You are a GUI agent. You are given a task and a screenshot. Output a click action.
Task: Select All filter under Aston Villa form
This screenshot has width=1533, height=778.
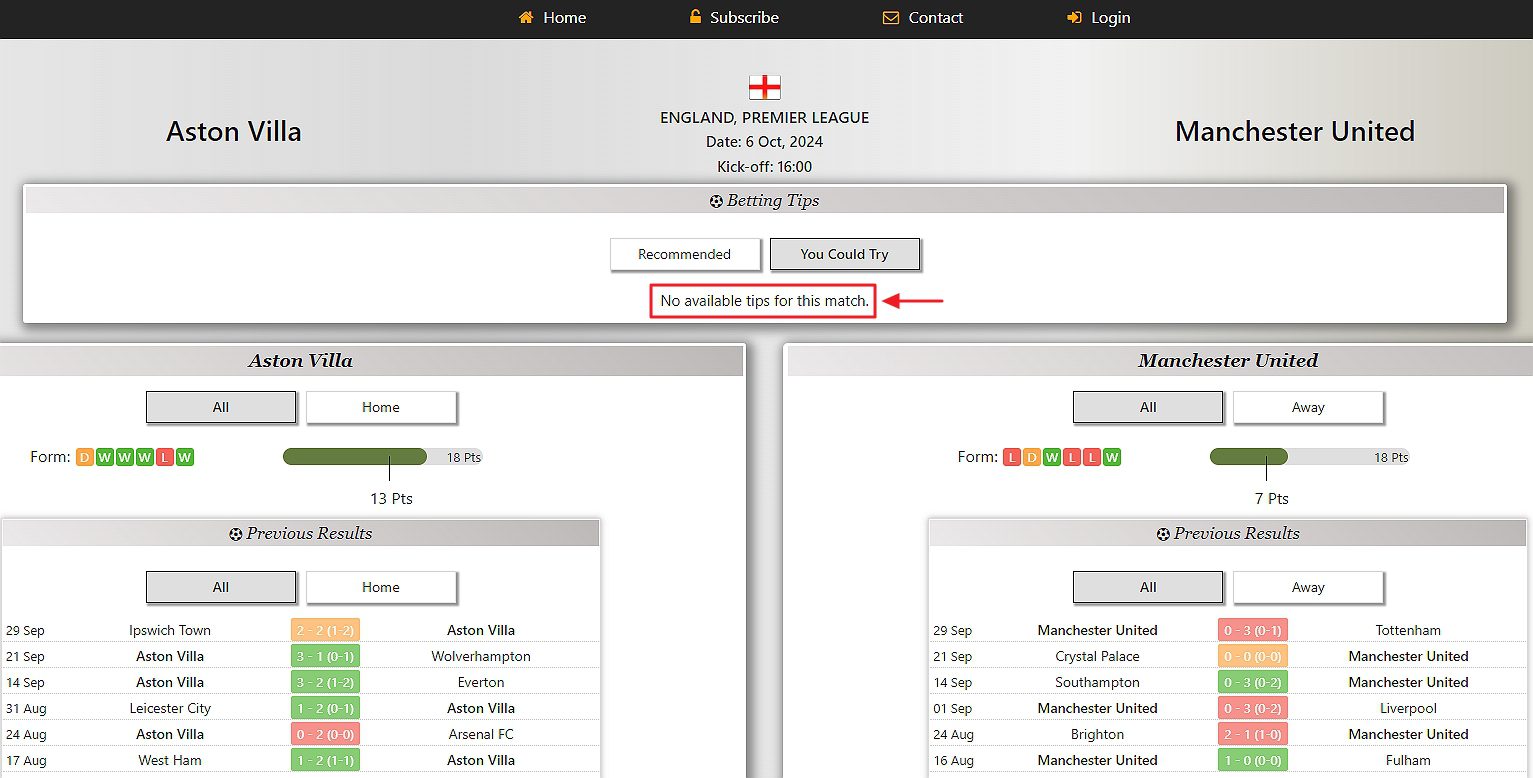coord(221,407)
